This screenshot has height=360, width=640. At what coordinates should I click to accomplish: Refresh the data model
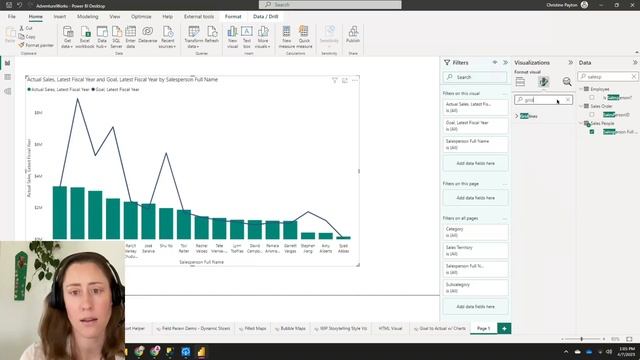point(212,35)
